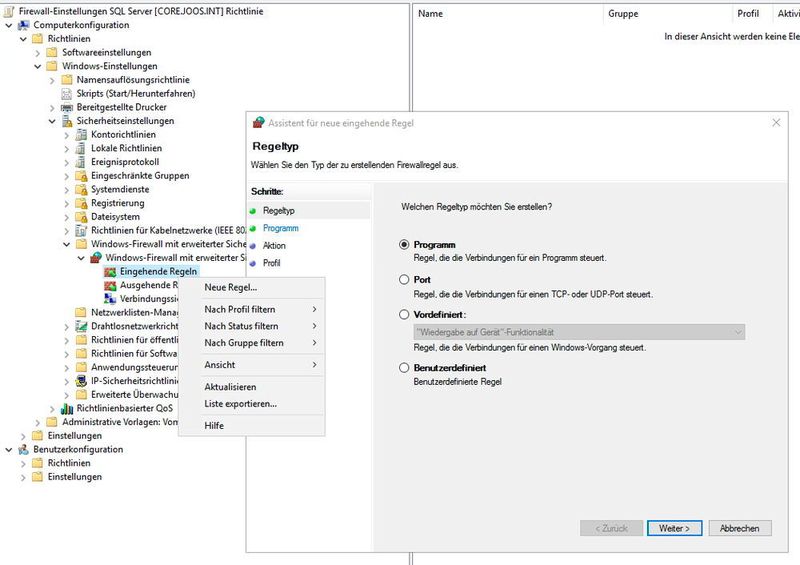Screen dimensions: 800x565
Task: Expand the Richtlinienbasierter QoS node
Action: click(x=52, y=409)
